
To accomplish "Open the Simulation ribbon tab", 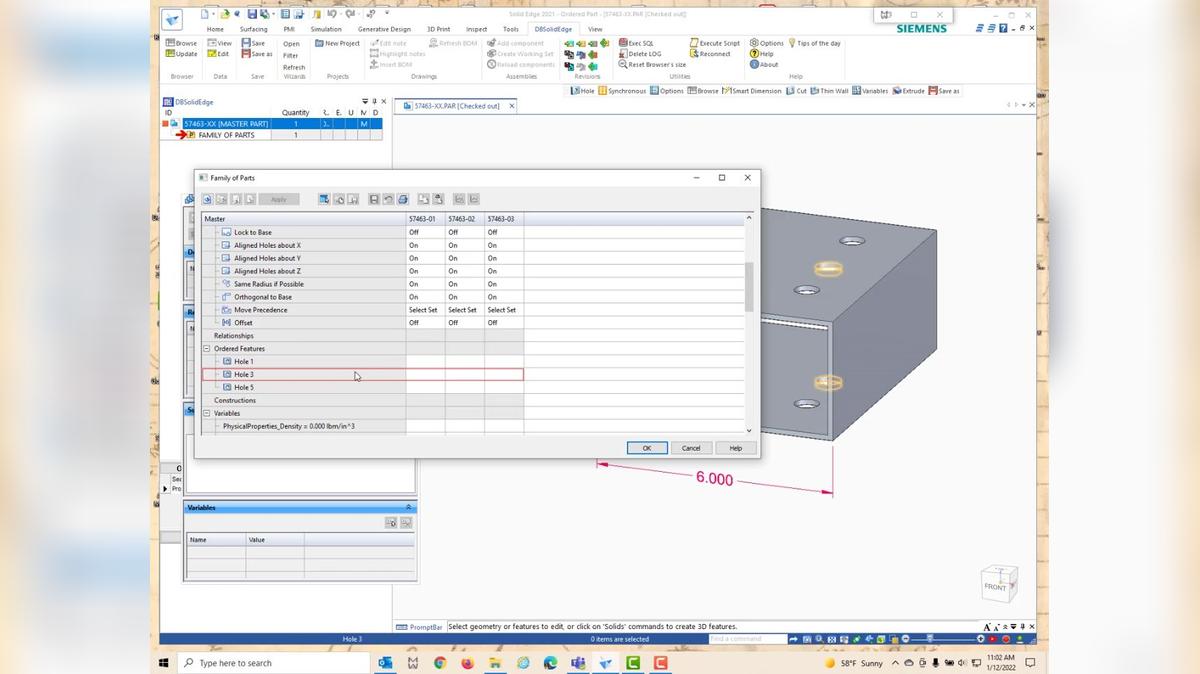I will [x=326, y=29].
